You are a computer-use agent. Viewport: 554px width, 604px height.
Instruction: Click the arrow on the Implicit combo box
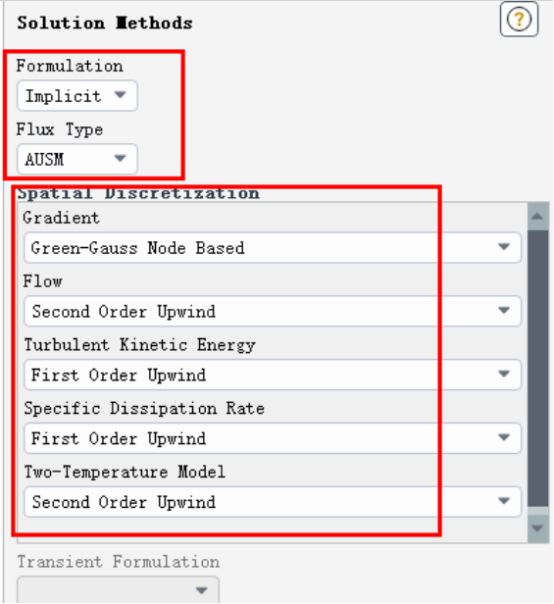(x=120, y=94)
